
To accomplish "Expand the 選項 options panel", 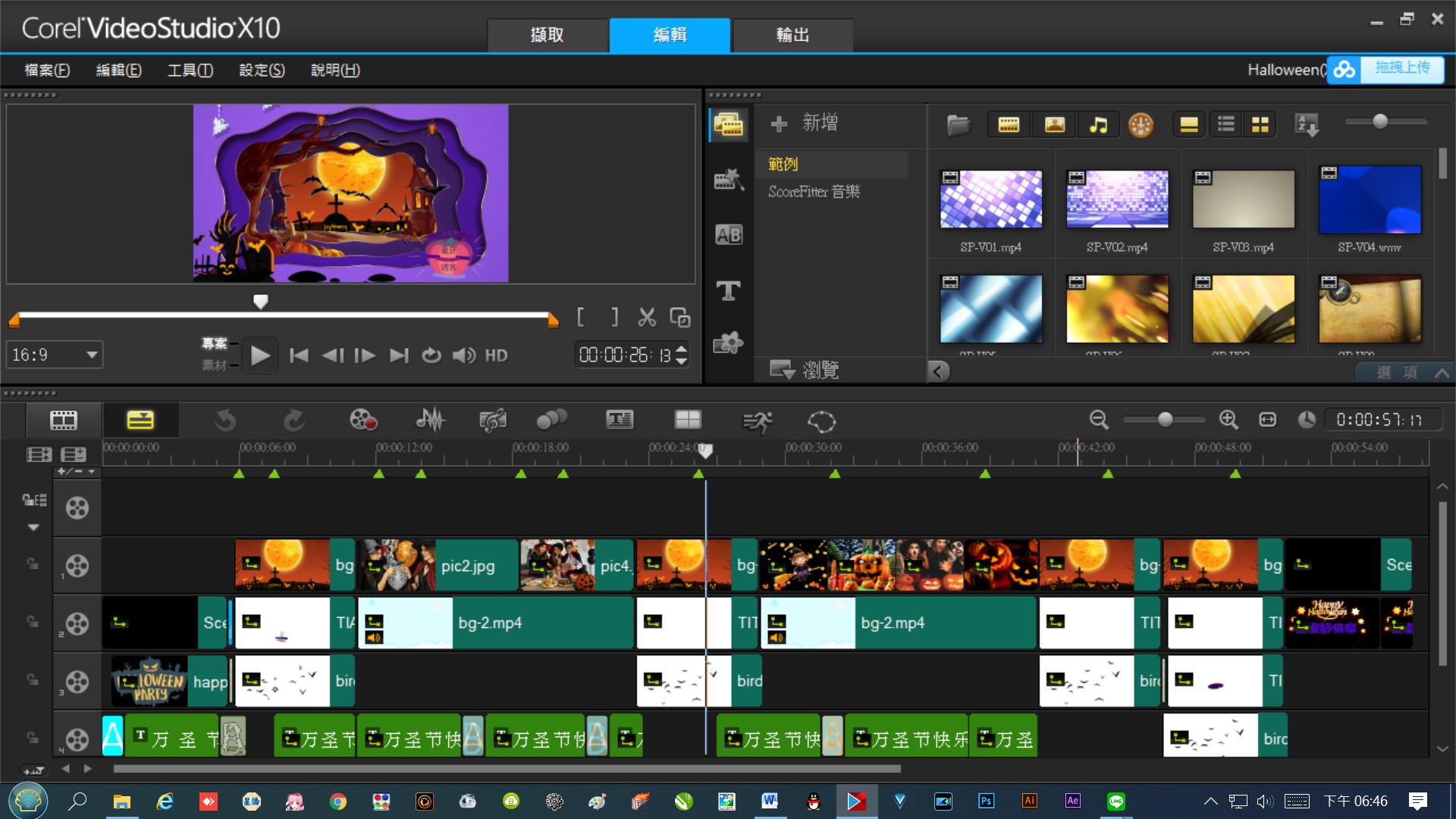I will coord(1404,372).
